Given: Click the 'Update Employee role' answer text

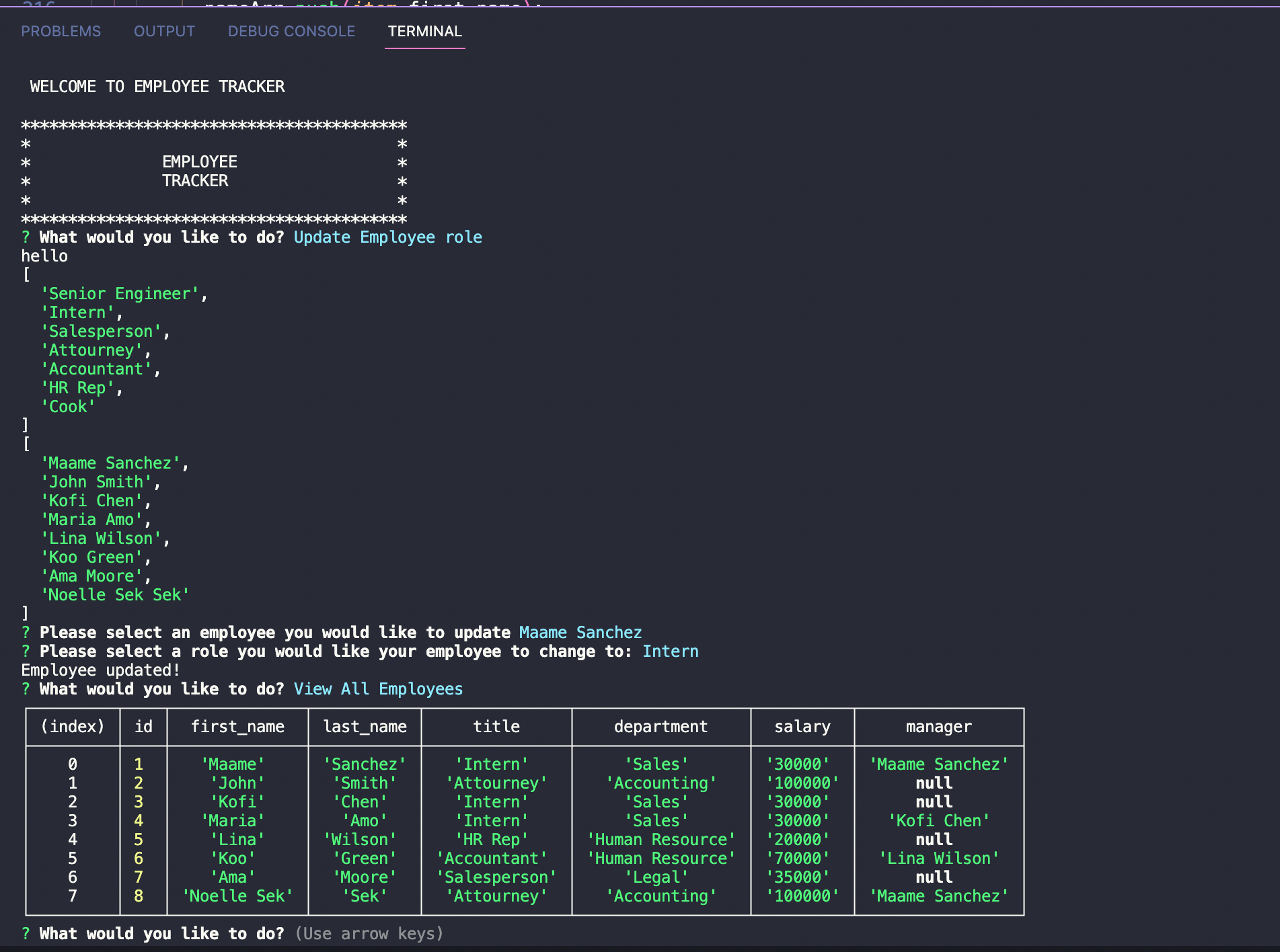Looking at the screenshot, I should tap(388, 237).
